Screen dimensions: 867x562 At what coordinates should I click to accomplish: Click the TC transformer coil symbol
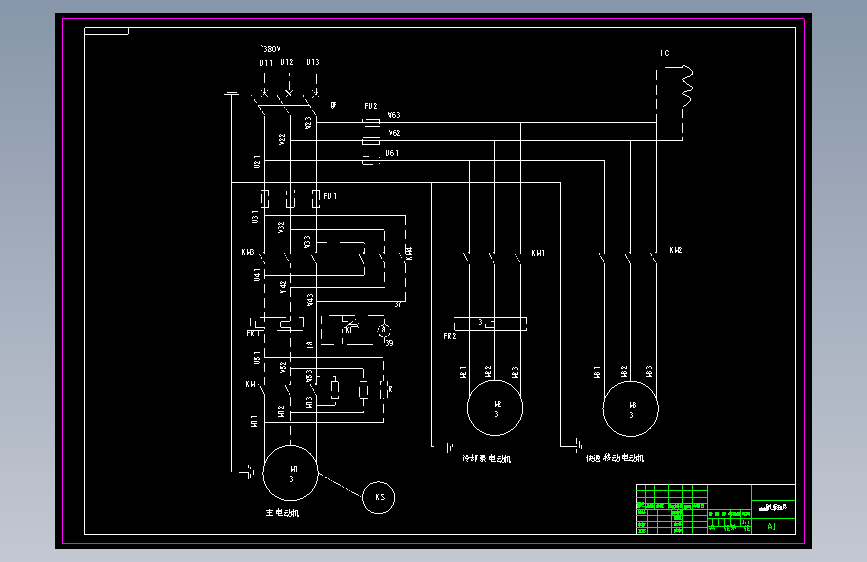(x=686, y=86)
